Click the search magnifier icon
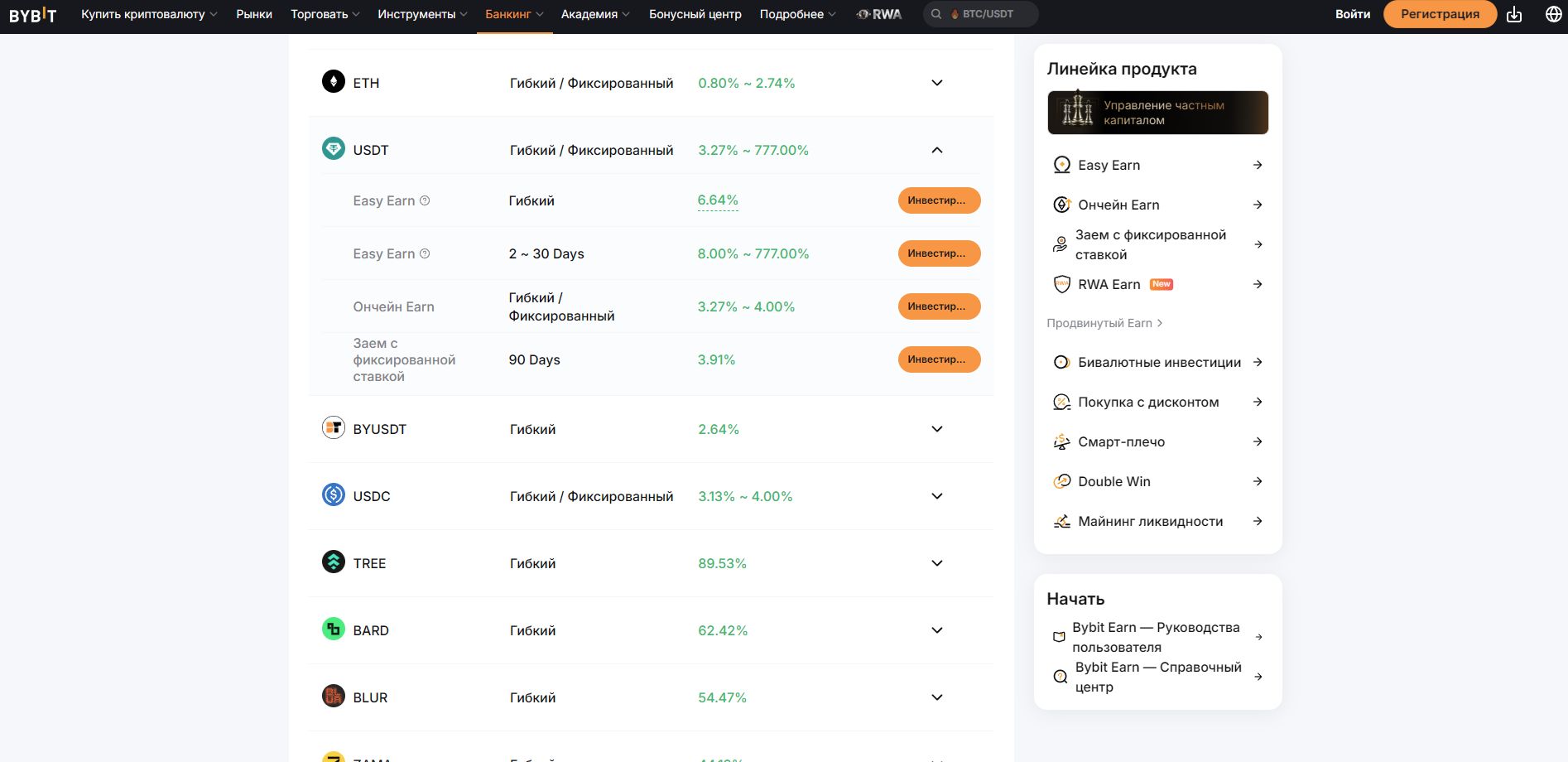The width and height of the screenshot is (1568, 762). (936, 14)
